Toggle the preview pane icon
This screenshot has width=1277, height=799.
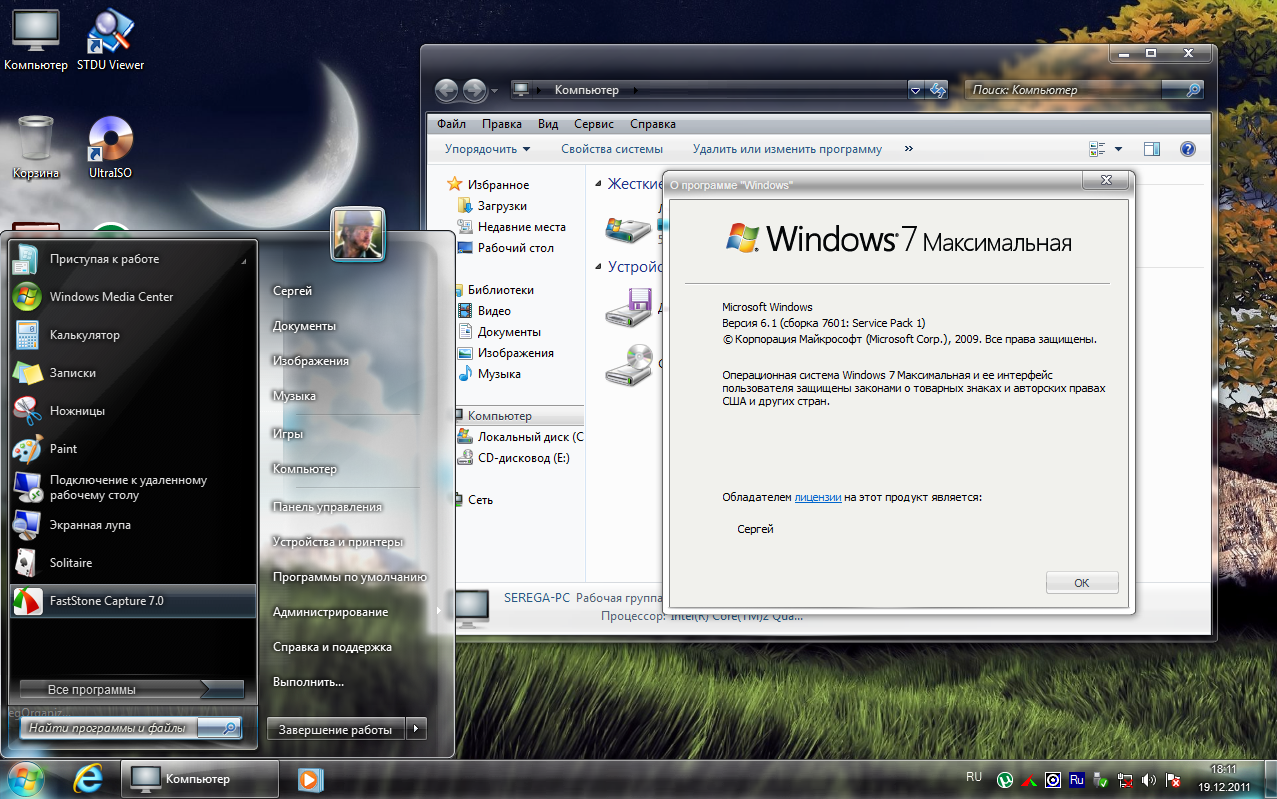1152,149
